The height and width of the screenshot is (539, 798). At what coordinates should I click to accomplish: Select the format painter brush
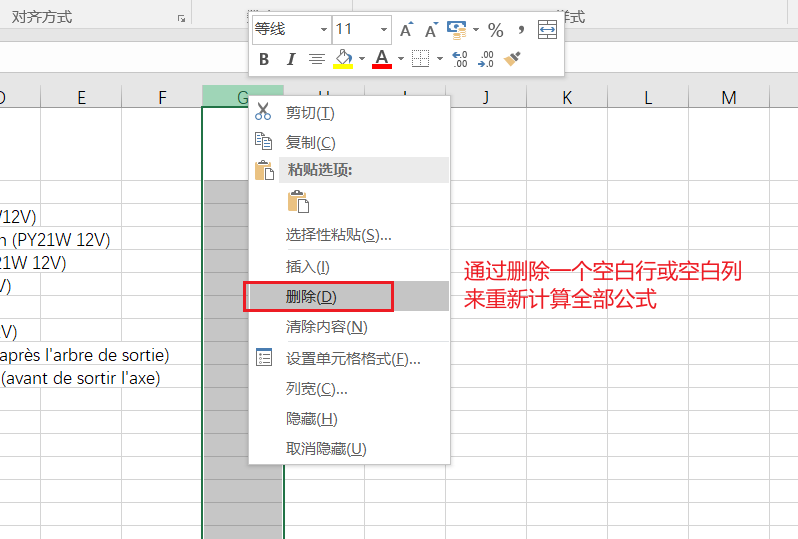512,59
